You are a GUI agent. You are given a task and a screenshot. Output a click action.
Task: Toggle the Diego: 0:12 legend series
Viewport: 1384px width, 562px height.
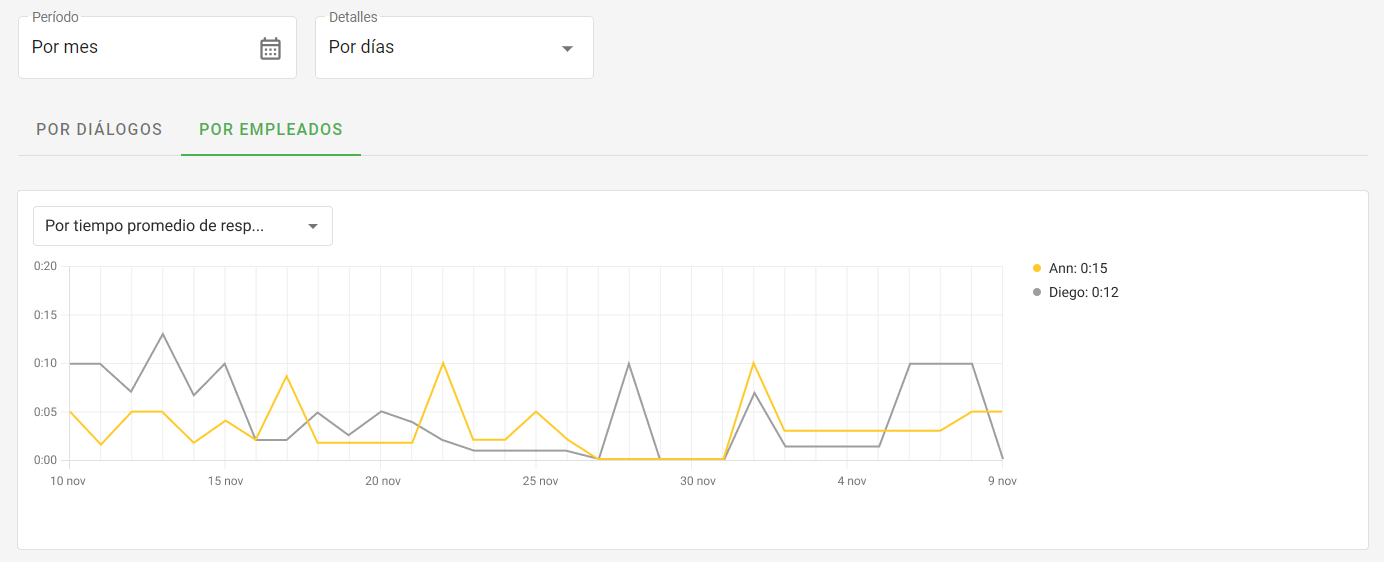coord(1083,293)
